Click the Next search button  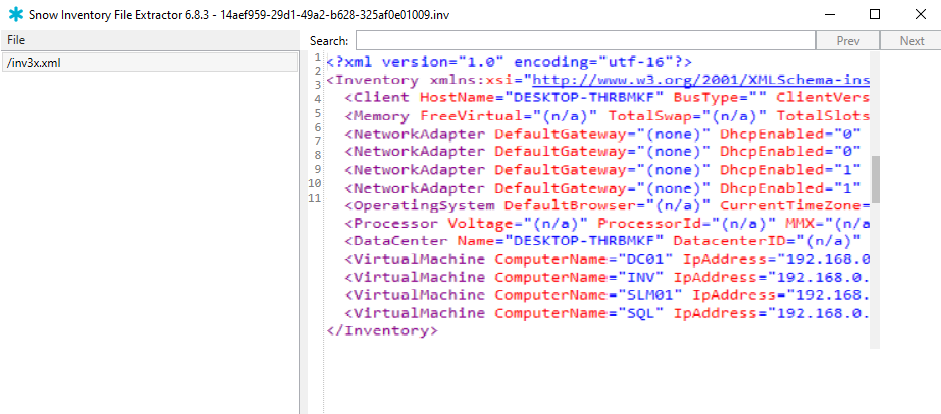912,41
